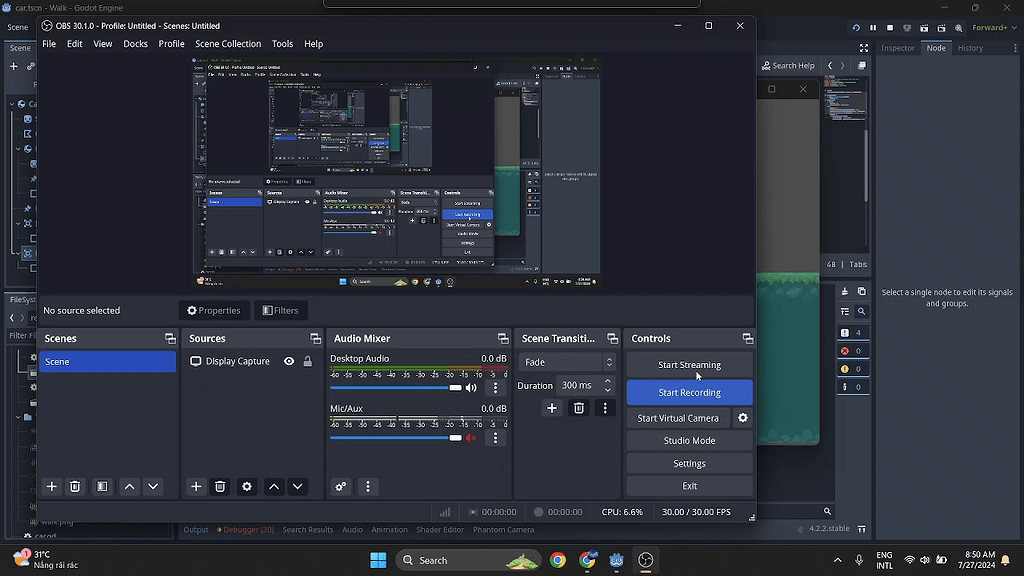Image resolution: width=1024 pixels, height=576 pixels.
Task: Open Edit menu in OBS
Action: [x=74, y=44]
